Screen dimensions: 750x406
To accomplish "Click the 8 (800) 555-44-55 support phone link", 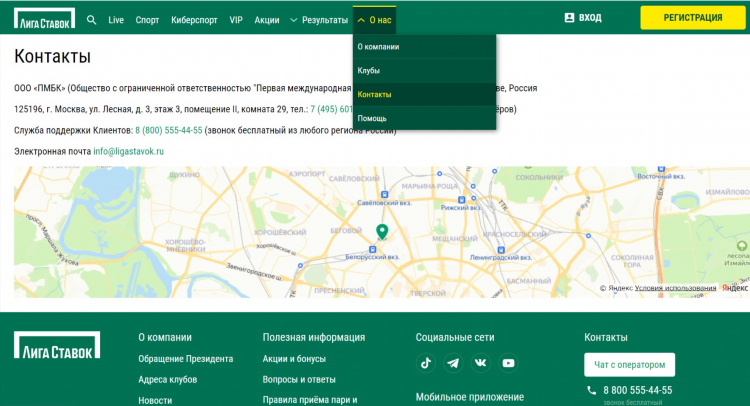I will (x=168, y=130).
